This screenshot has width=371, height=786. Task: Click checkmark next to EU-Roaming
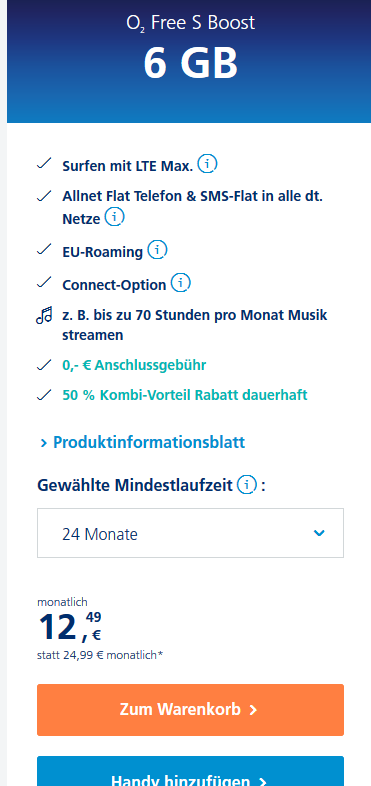click(x=44, y=250)
